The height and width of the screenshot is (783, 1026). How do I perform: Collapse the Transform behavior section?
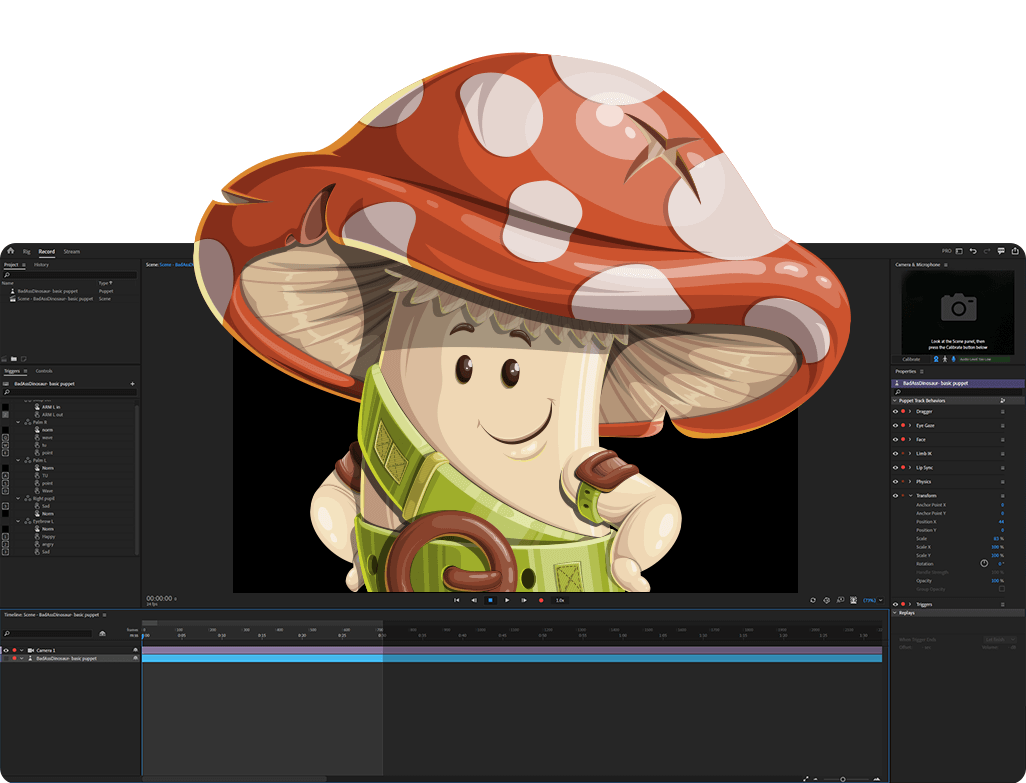click(x=910, y=495)
